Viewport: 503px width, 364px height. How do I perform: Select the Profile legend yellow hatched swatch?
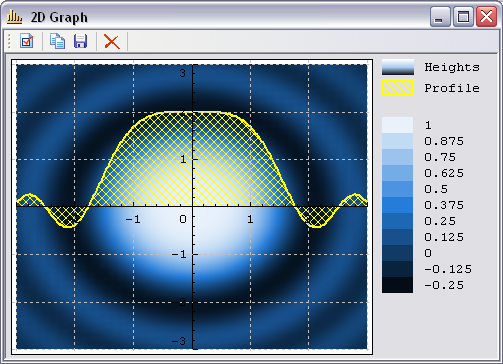(x=398, y=88)
